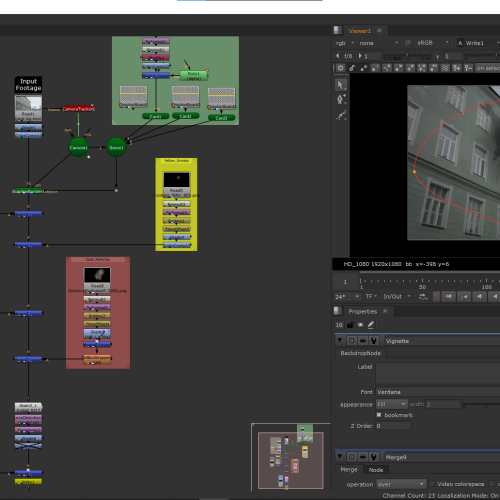Click the ripple edit lines icon
This screenshot has height=500, width=500.
click(445, 68)
